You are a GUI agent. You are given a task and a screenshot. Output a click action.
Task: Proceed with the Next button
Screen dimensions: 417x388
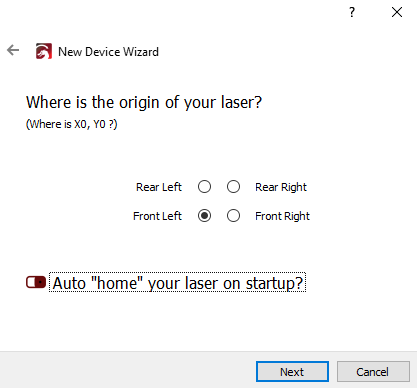pyautogui.click(x=292, y=372)
